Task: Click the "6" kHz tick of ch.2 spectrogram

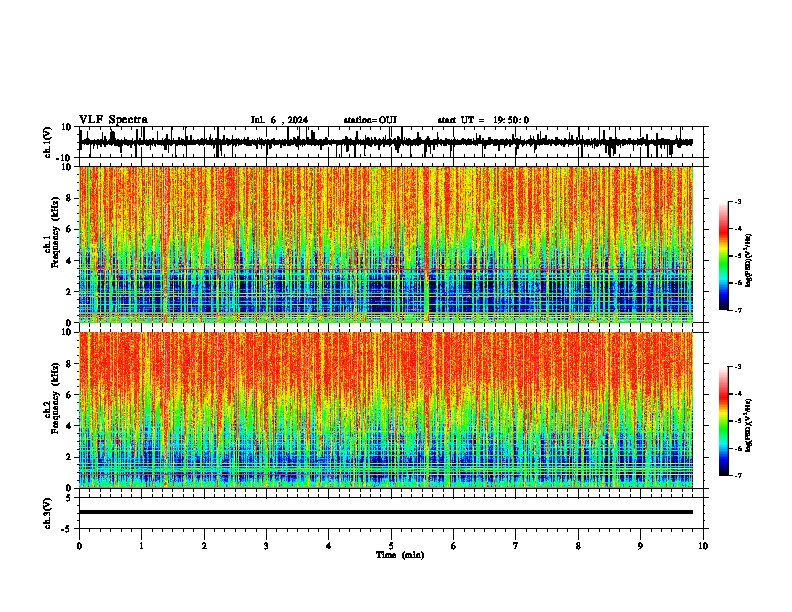Action: [69, 395]
